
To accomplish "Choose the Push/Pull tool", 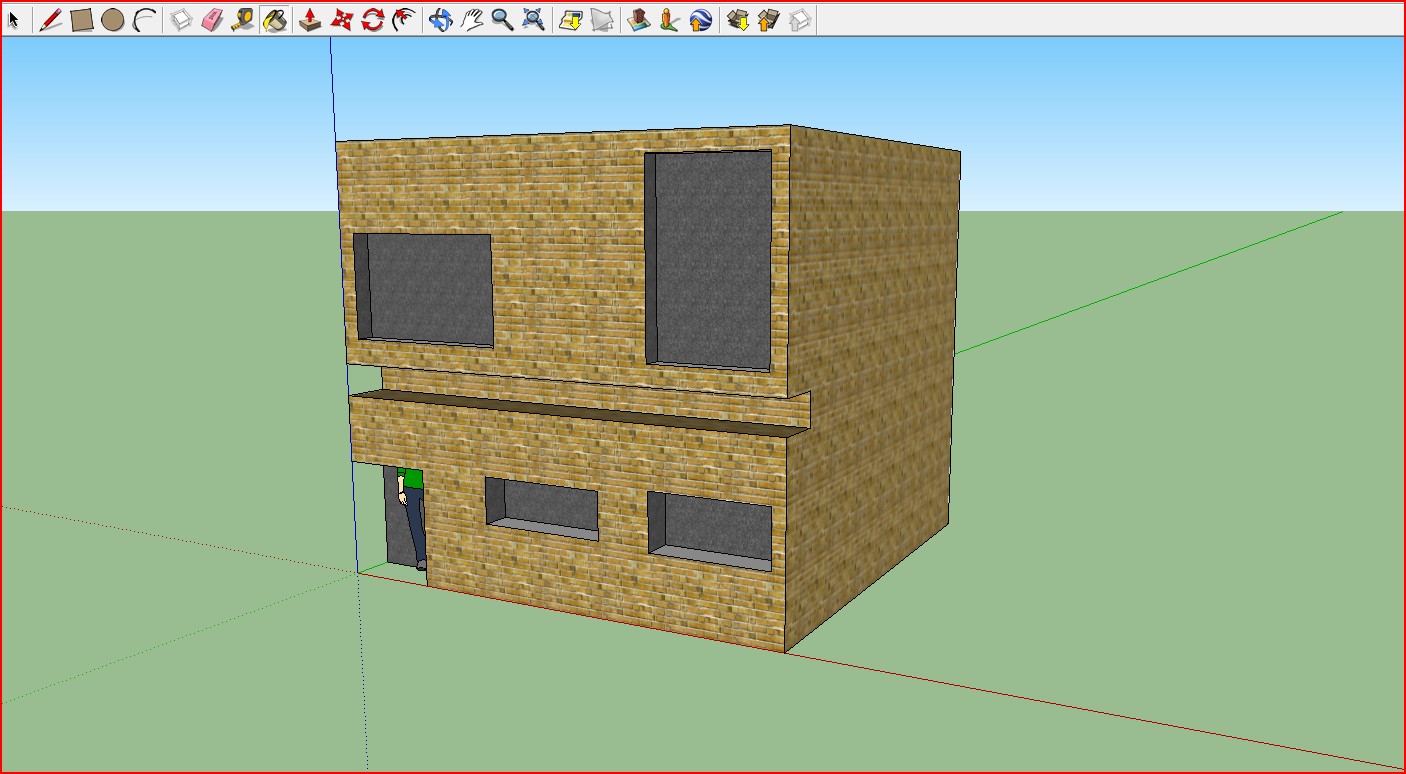I will tap(310, 19).
